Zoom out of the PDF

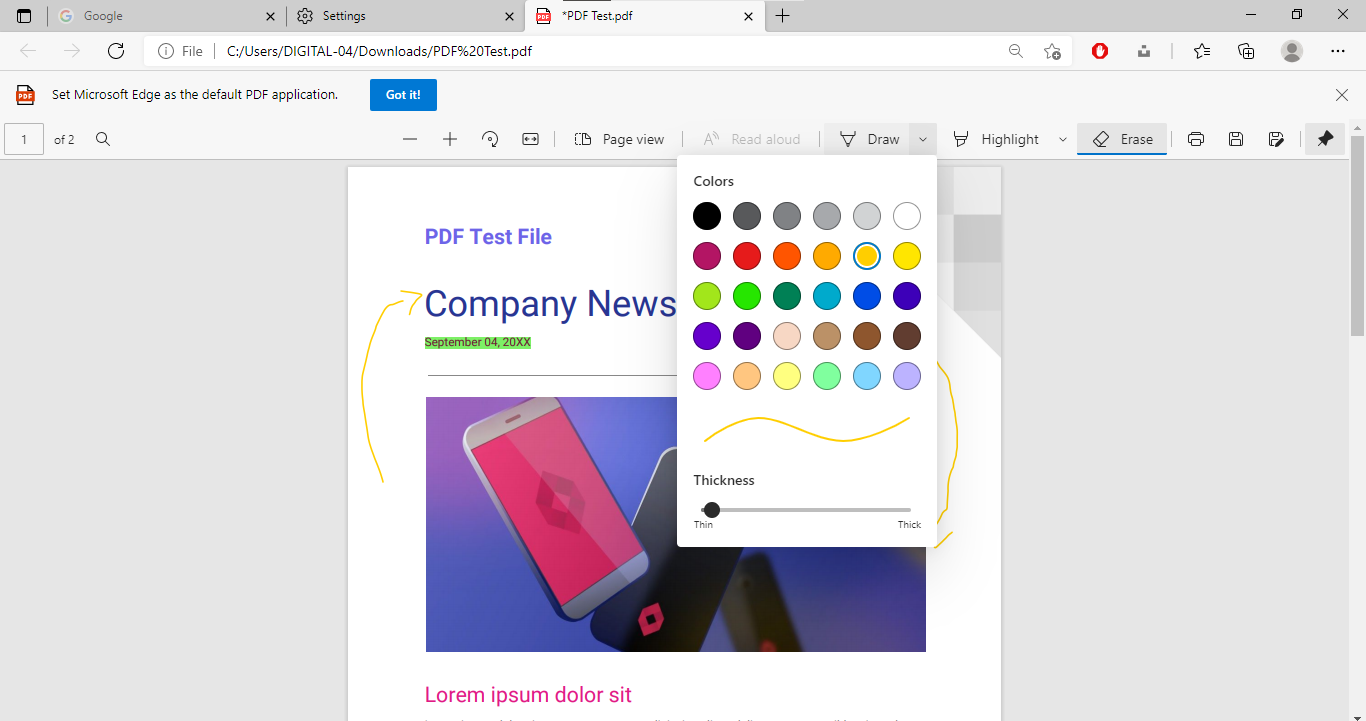[410, 139]
